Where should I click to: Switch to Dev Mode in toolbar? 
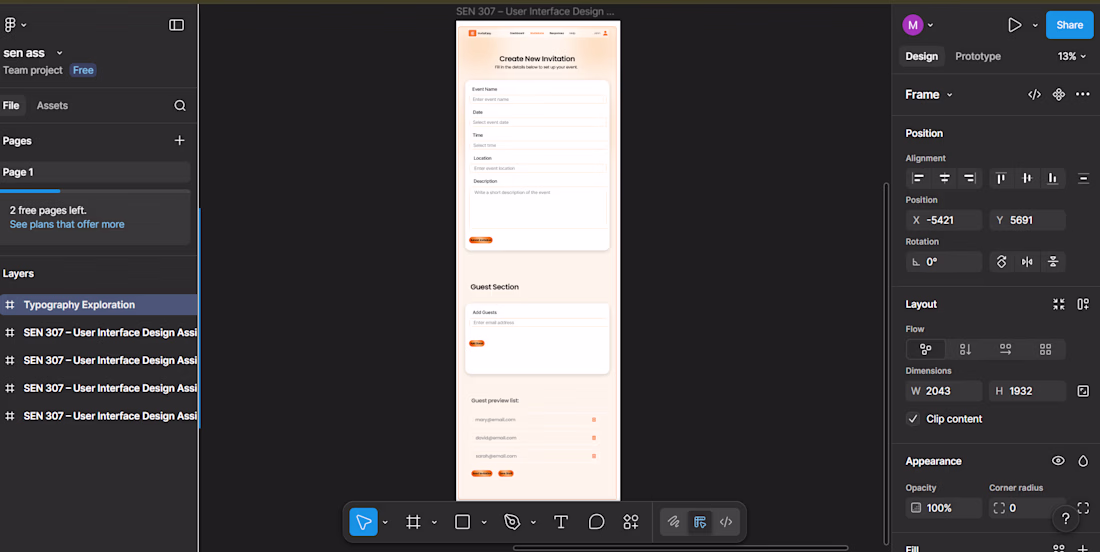tap(726, 522)
